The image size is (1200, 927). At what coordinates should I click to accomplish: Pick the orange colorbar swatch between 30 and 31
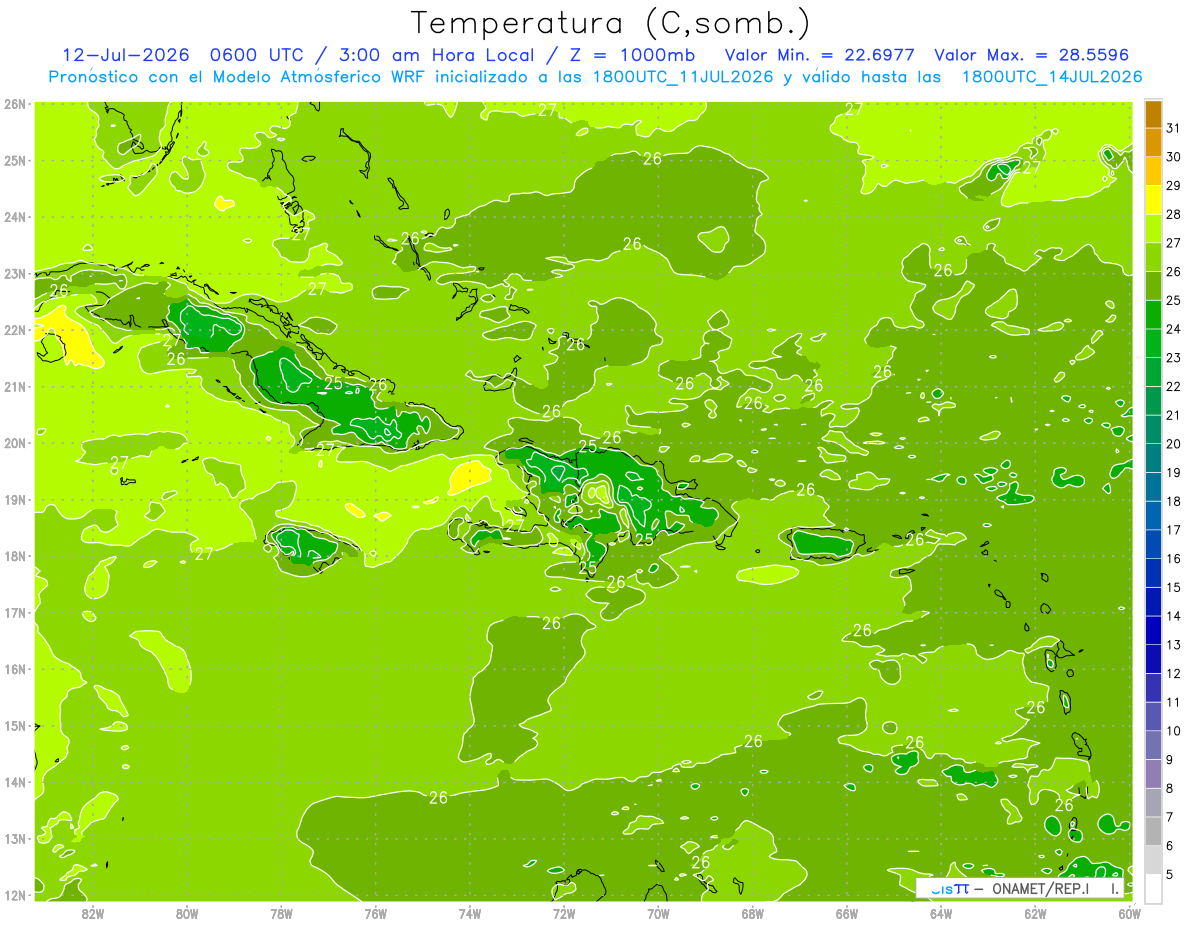(x=1153, y=143)
